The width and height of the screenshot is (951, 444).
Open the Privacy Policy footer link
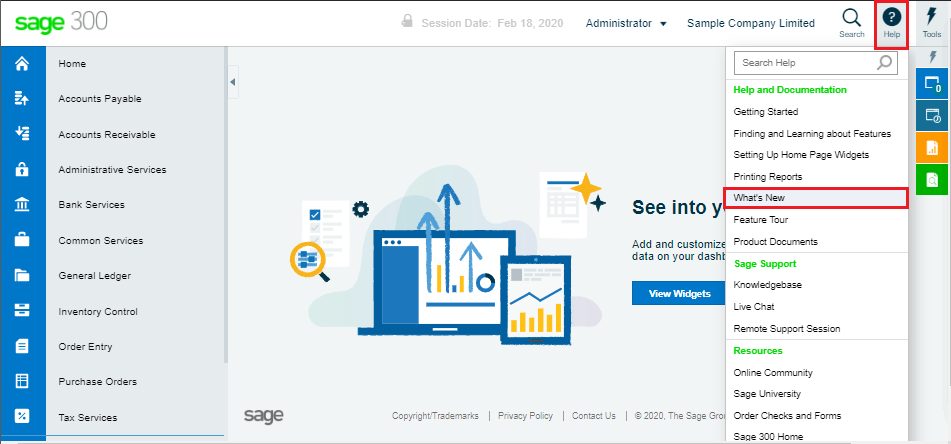[525, 415]
